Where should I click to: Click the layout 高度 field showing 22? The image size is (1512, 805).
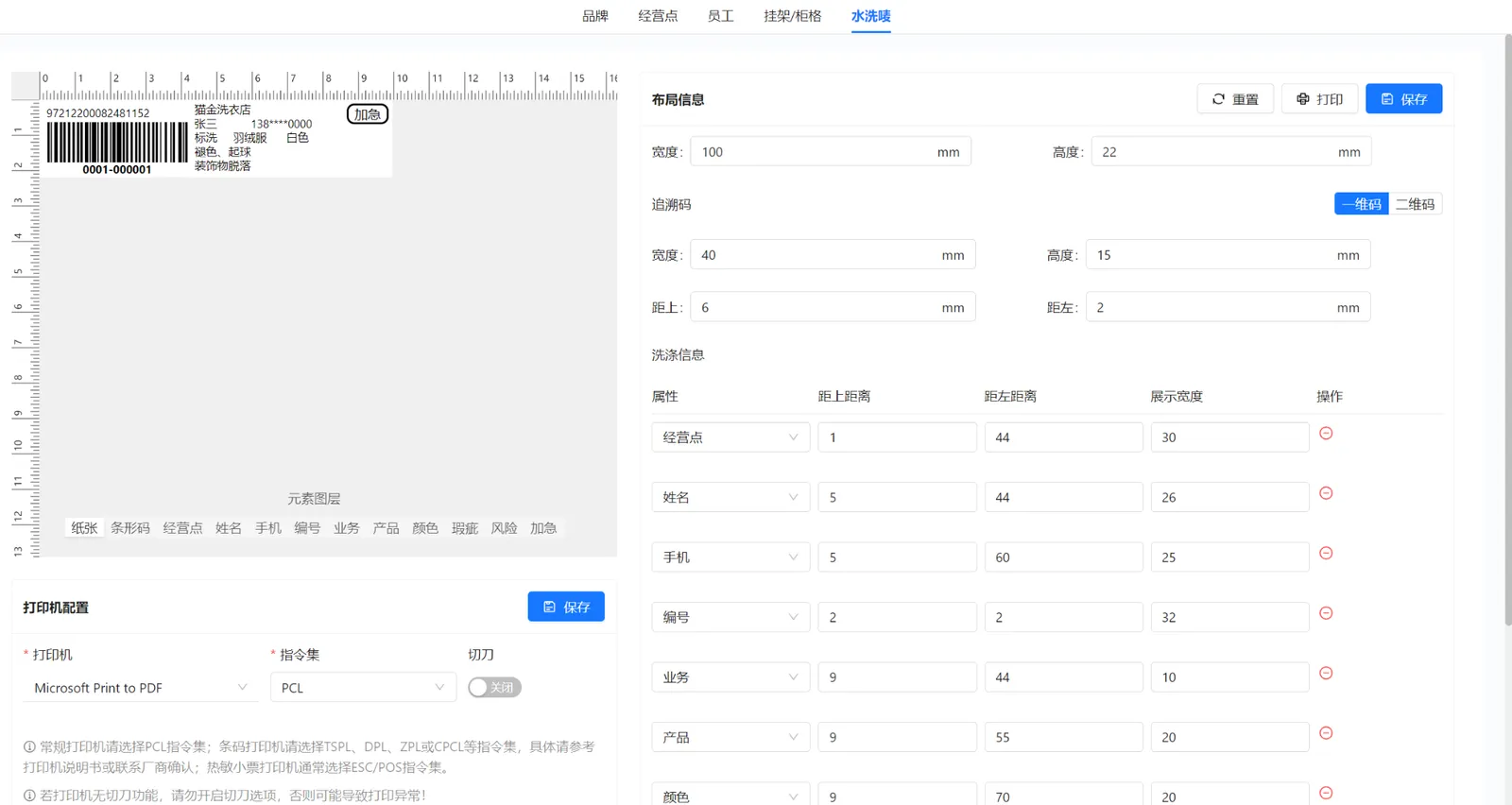(1231, 152)
